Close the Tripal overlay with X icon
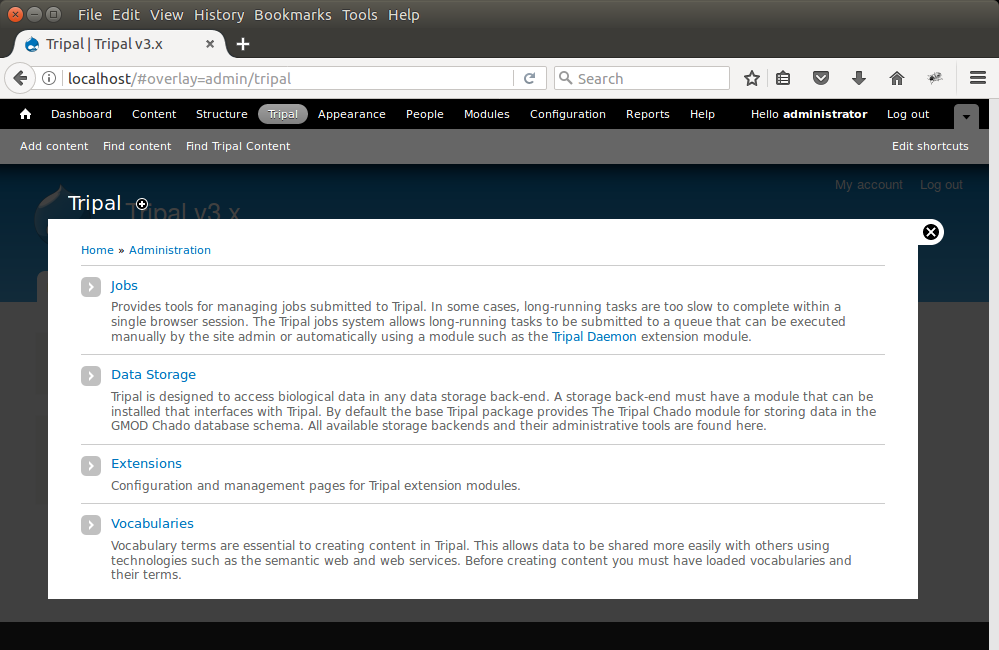This screenshot has height=650, width=999. click(931, 232)
